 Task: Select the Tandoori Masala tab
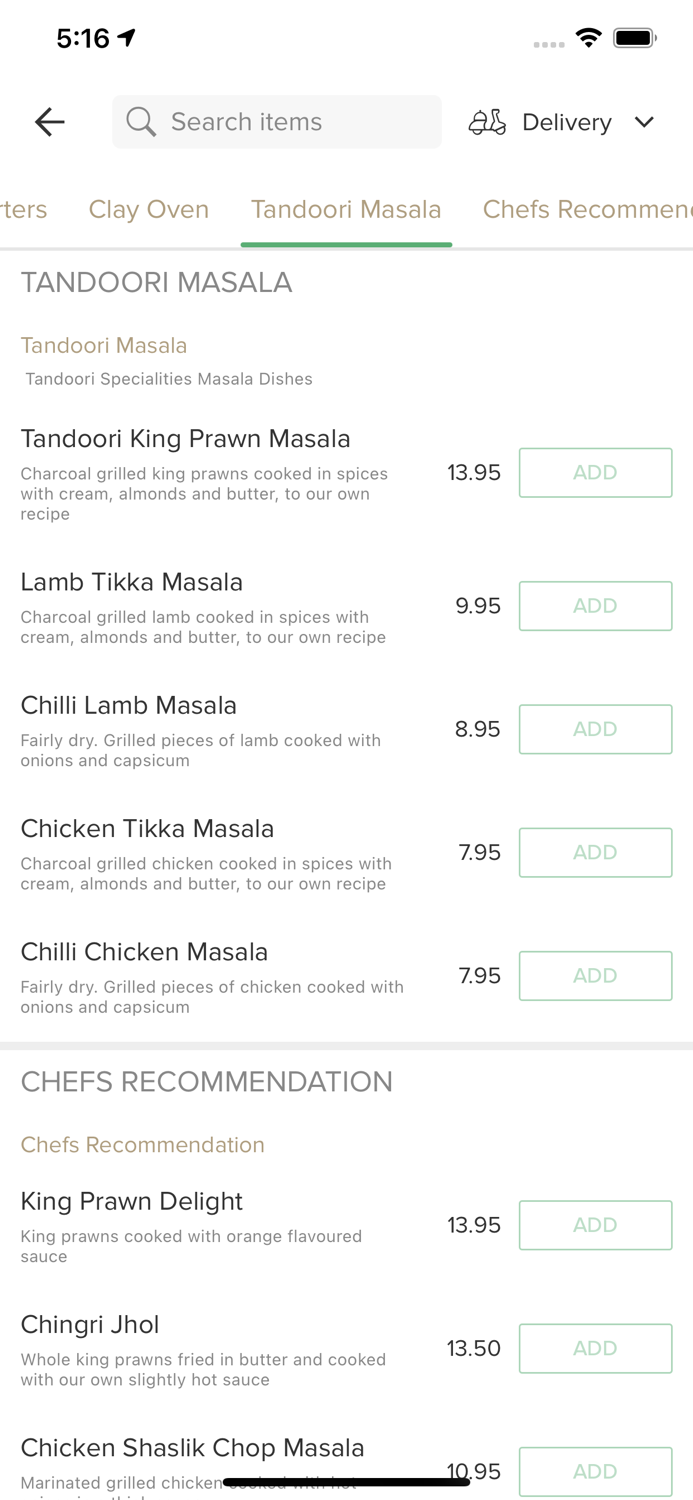[346, 209]
